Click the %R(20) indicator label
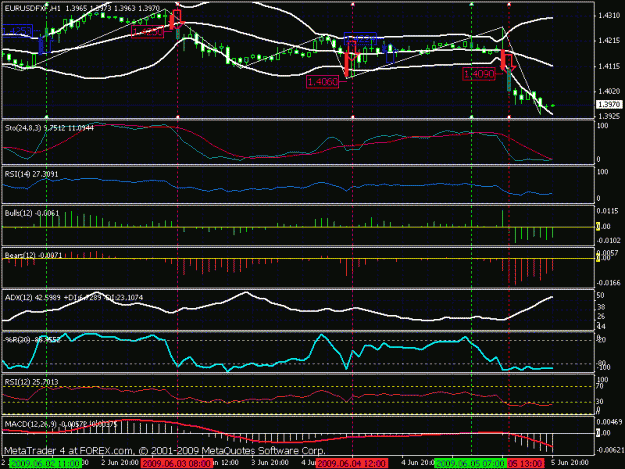The height and width of the screenshot is (469, 625). (32, 339)
